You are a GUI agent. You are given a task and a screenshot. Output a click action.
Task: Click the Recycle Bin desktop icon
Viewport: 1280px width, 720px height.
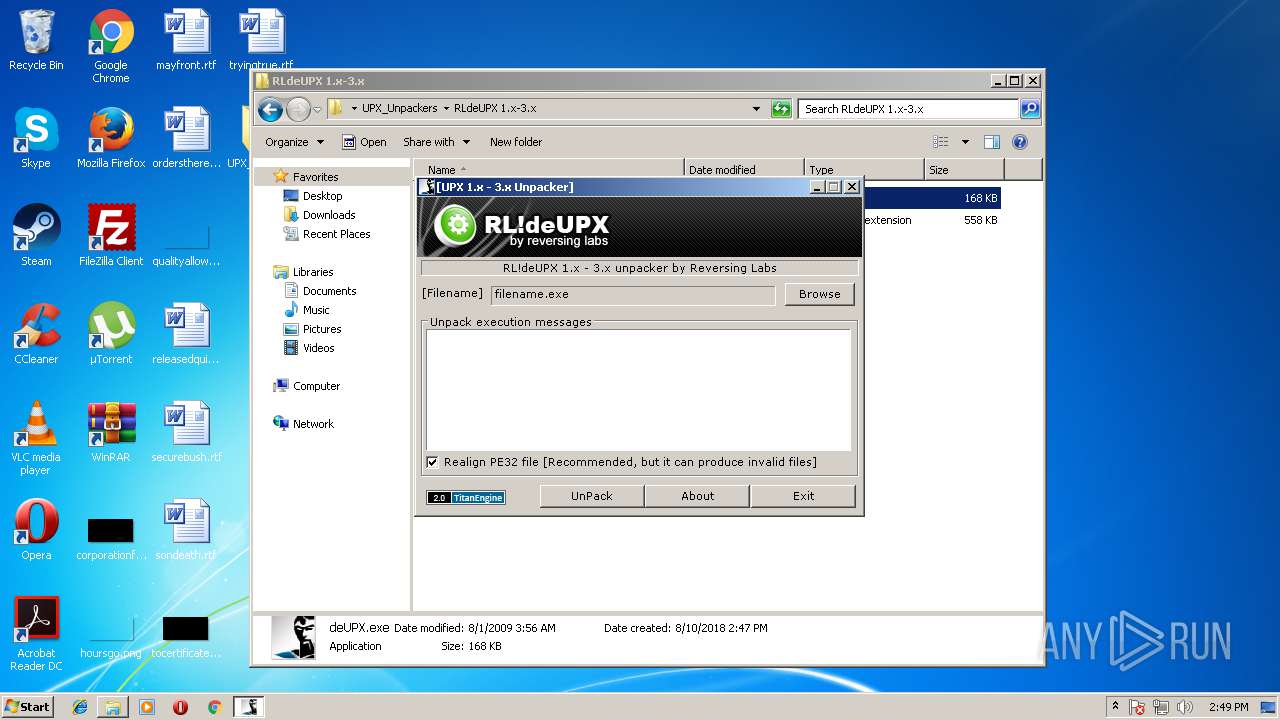pos(36,41)
